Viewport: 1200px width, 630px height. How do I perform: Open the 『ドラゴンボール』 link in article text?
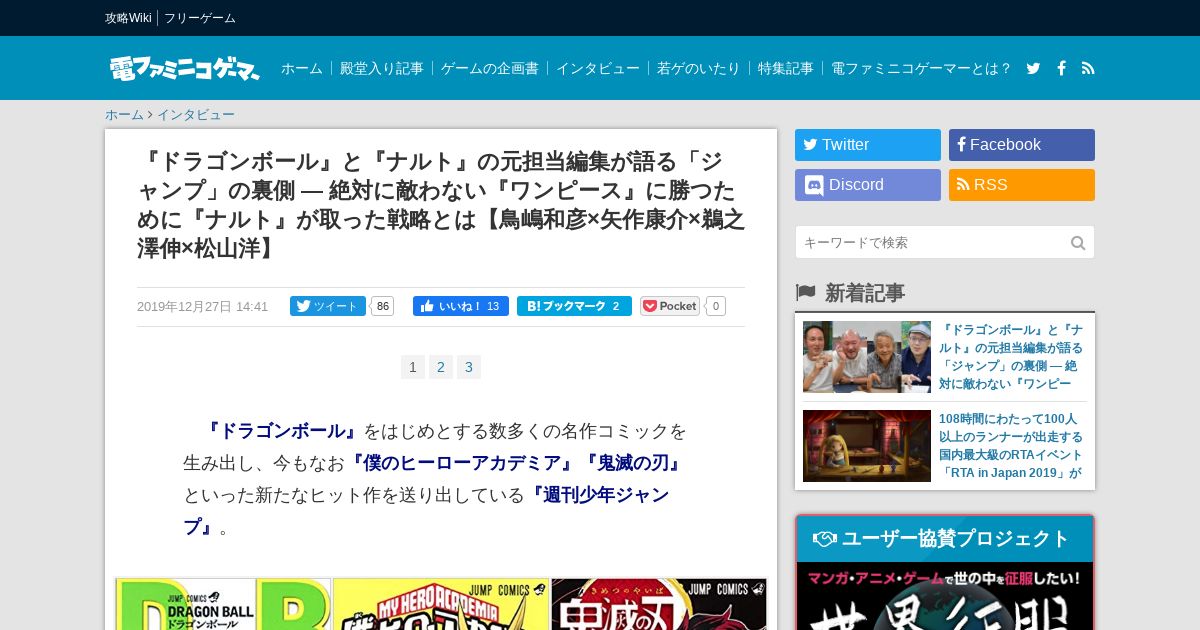282,431
